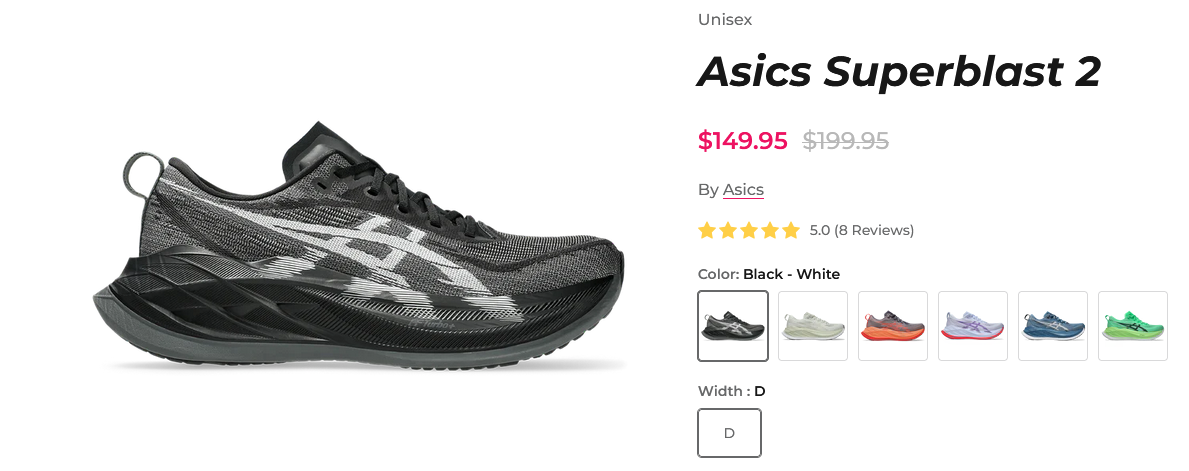Open the large black shoe product image
Viewport: 1189px width, 471px height.
(x=359, y=246)
